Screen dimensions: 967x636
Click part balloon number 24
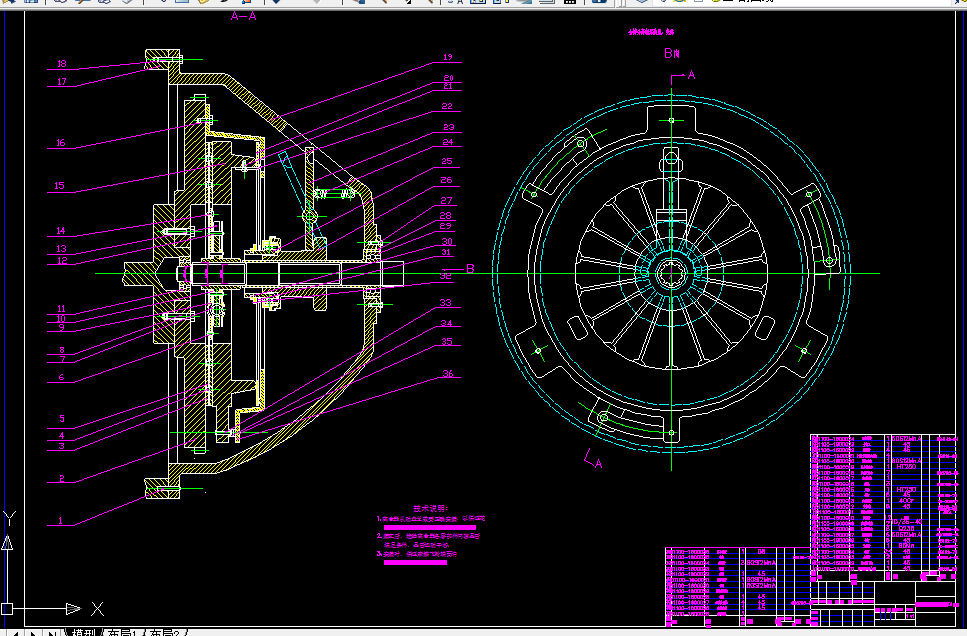448,142
